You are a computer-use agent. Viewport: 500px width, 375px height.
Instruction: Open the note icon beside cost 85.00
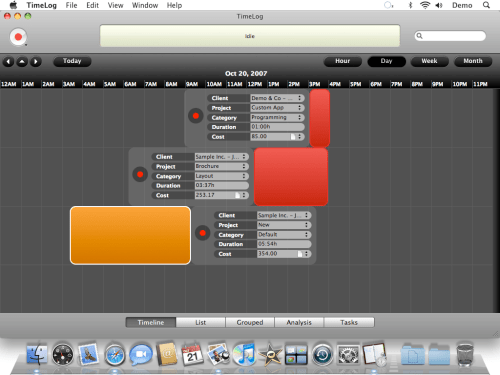pos(293,137)
